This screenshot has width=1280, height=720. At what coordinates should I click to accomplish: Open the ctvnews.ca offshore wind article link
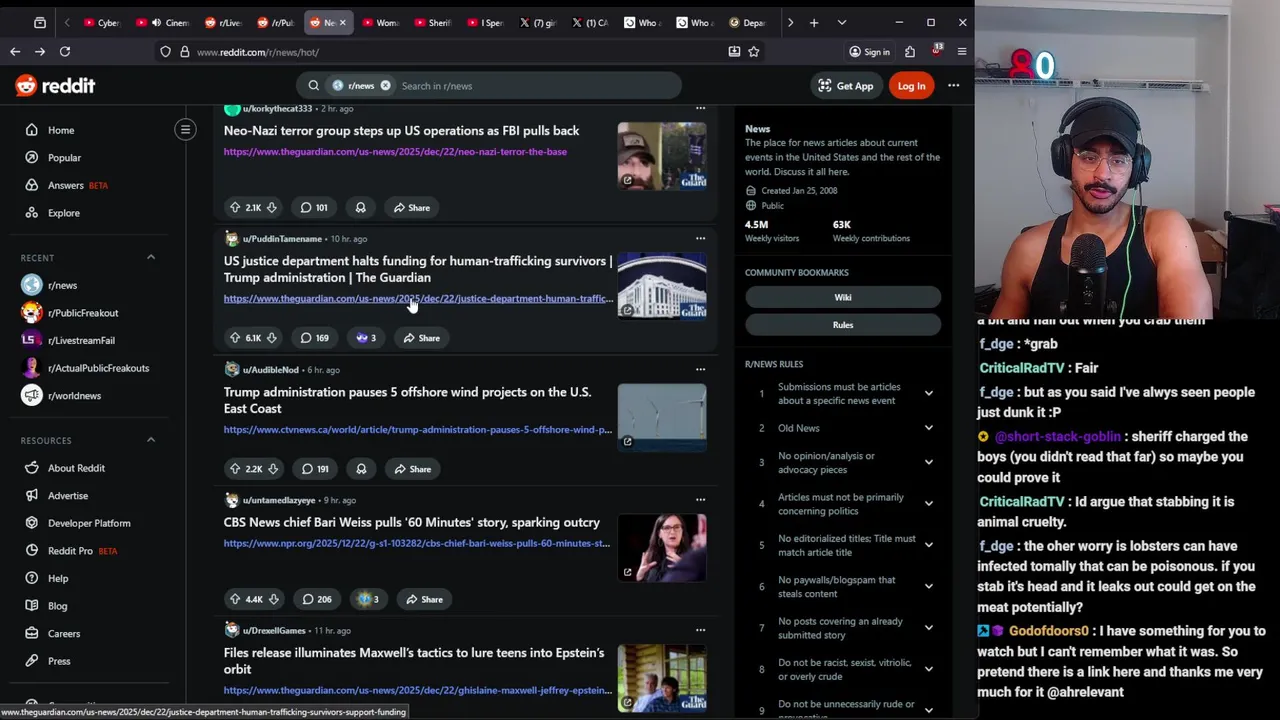click(x=417, y=430)
